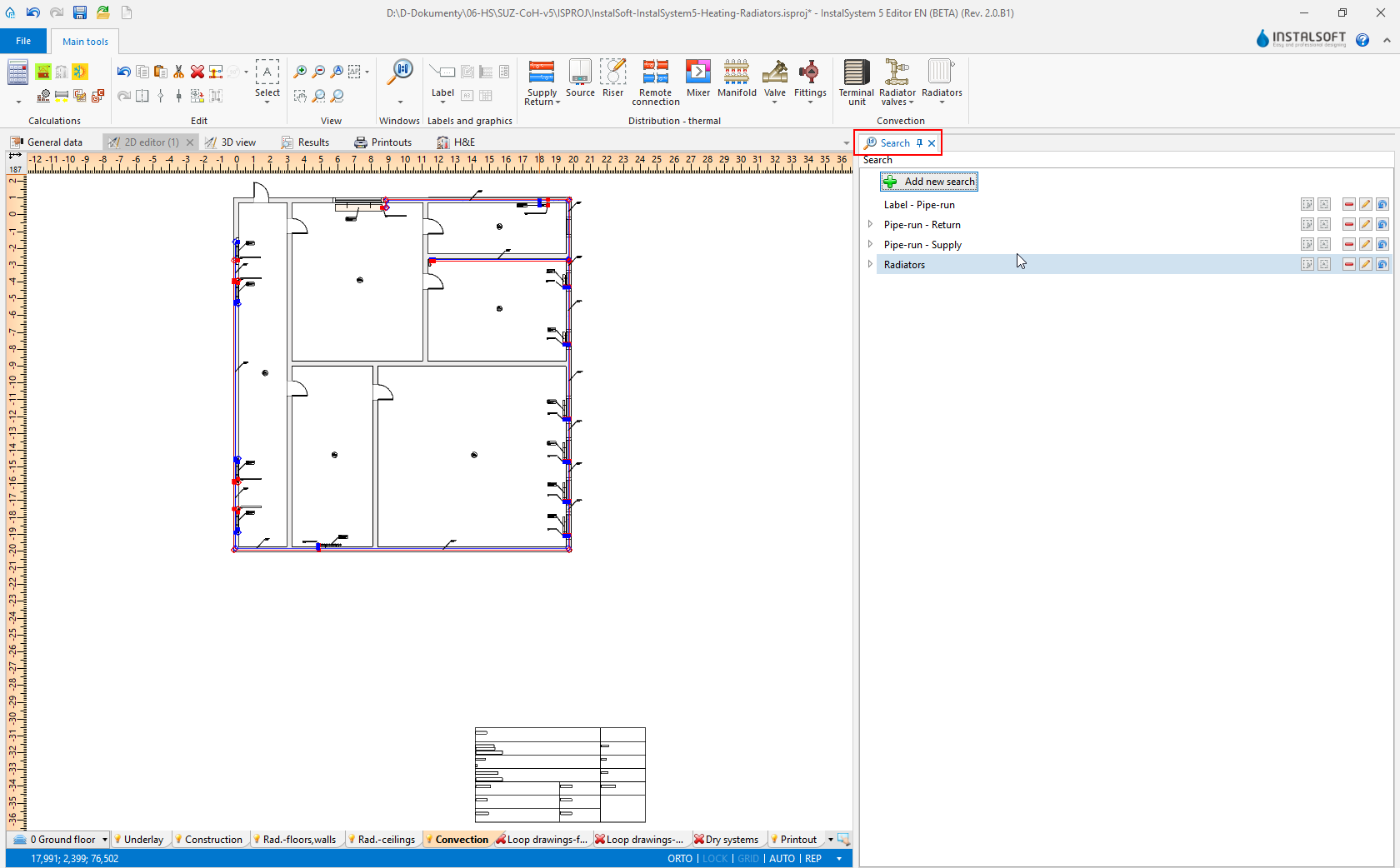The height and width of the screenshot is (868, 1400).
Task: Expand the Pipe-run - Return search item
Action: (x=870, y=224)
